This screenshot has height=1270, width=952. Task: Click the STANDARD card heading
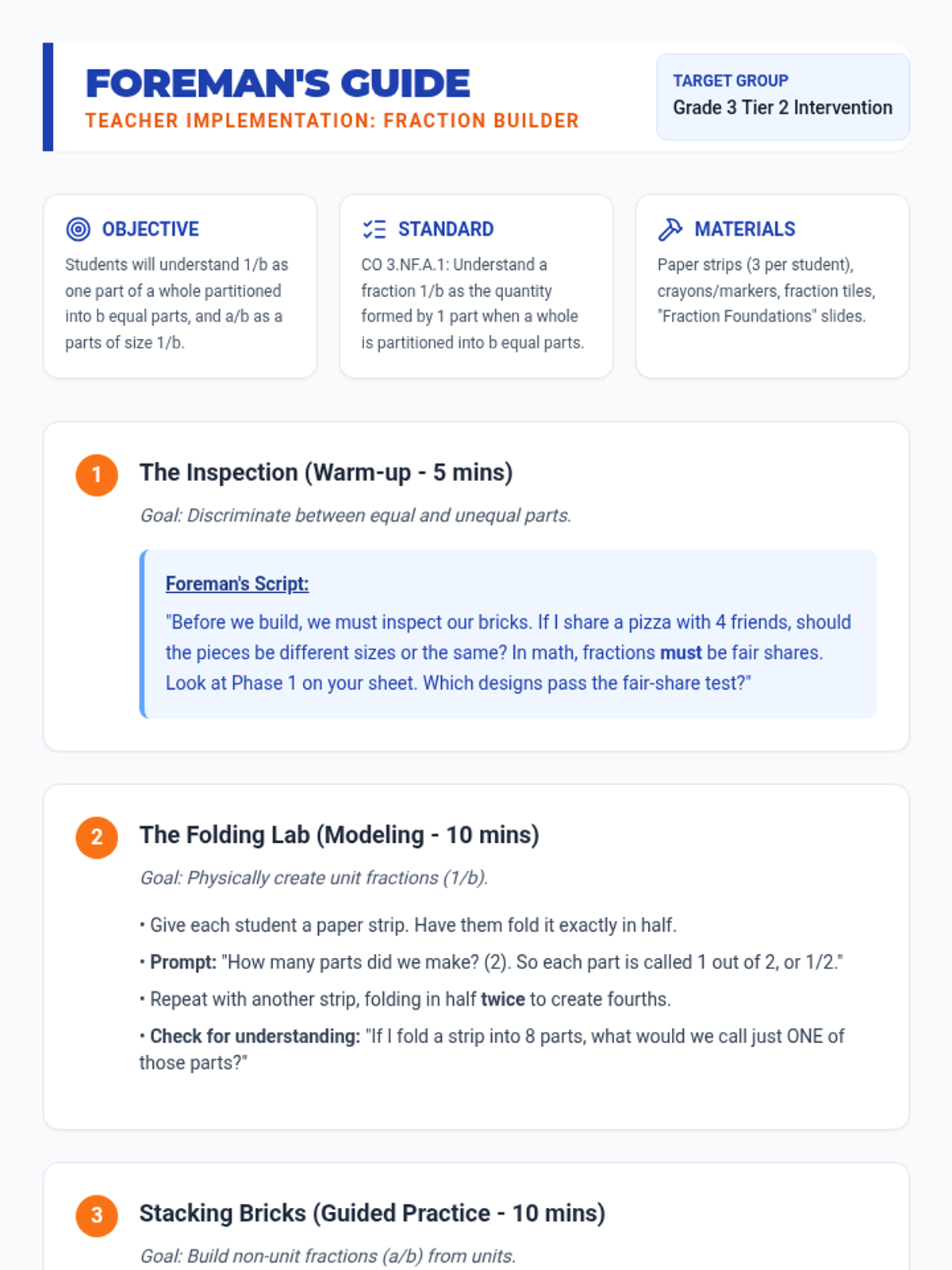point(446,229)
